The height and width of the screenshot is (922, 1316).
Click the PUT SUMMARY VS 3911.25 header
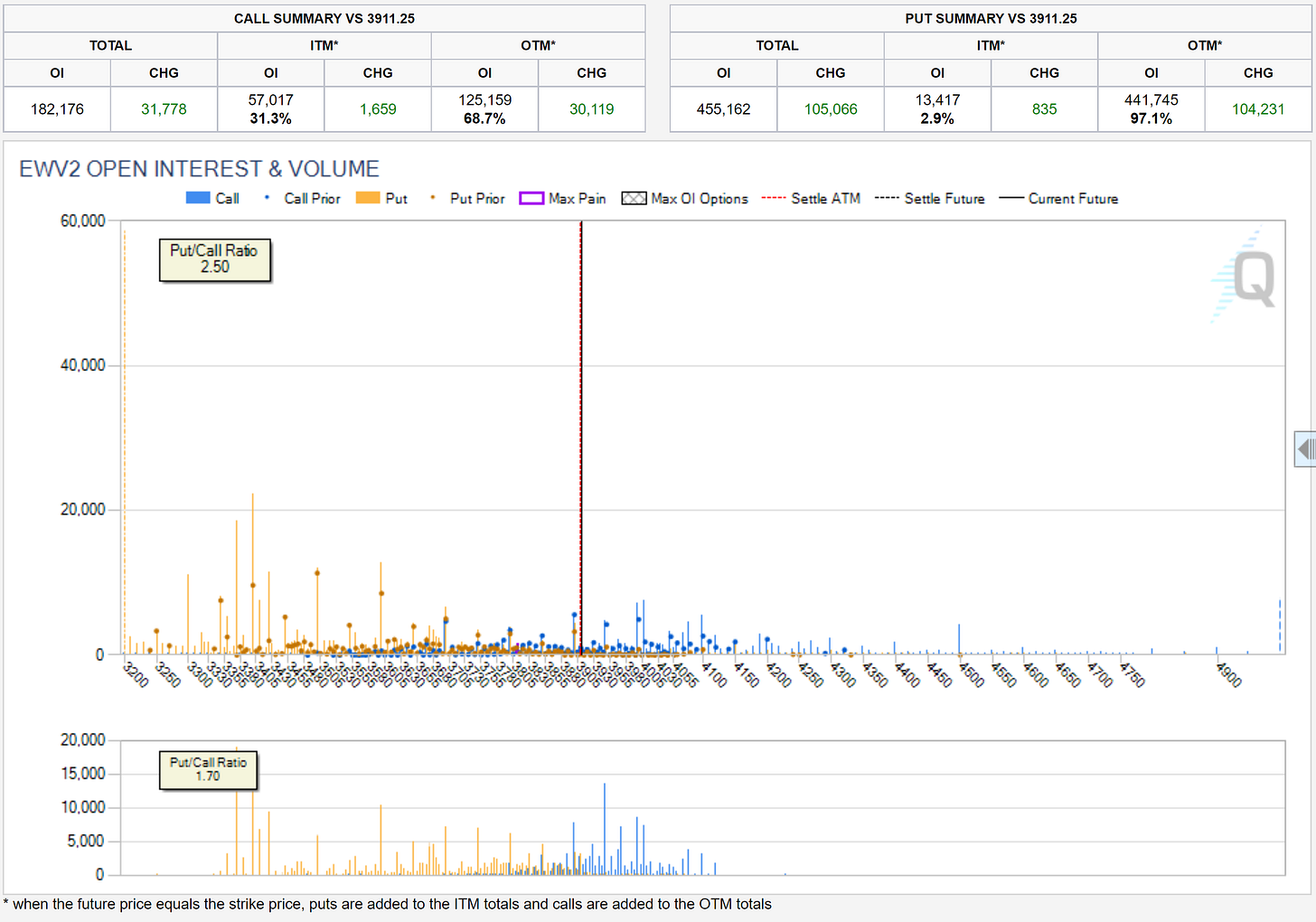(991, 19)
